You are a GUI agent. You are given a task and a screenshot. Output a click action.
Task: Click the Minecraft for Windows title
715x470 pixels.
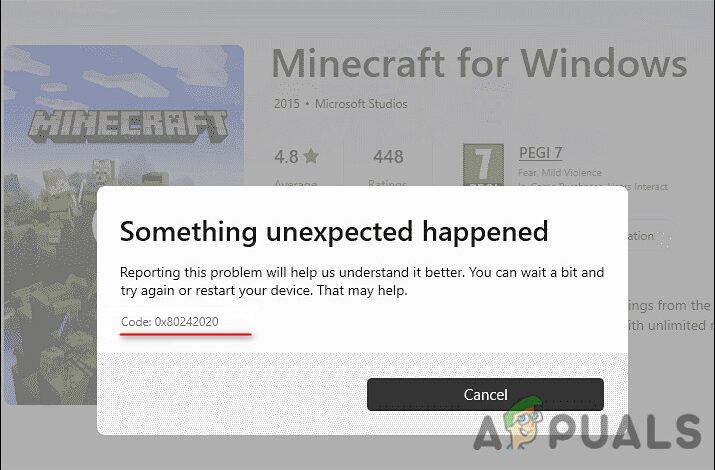pyautogui.click(x=479, y=63)
